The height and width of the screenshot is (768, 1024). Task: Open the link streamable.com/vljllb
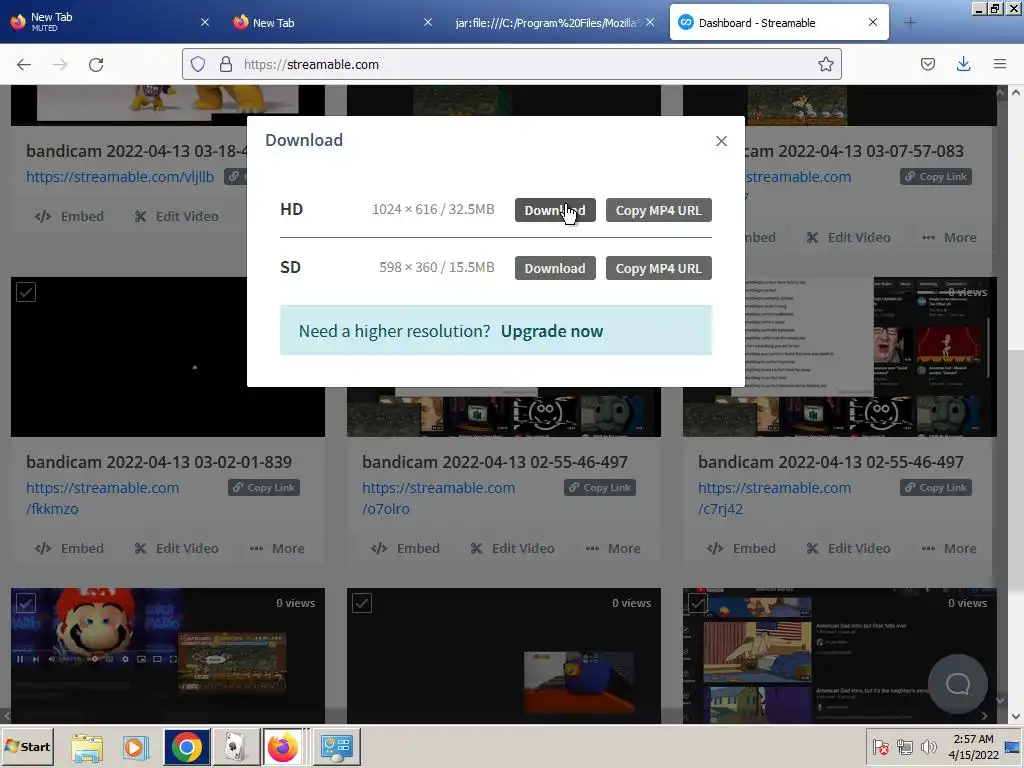[120, 177]
